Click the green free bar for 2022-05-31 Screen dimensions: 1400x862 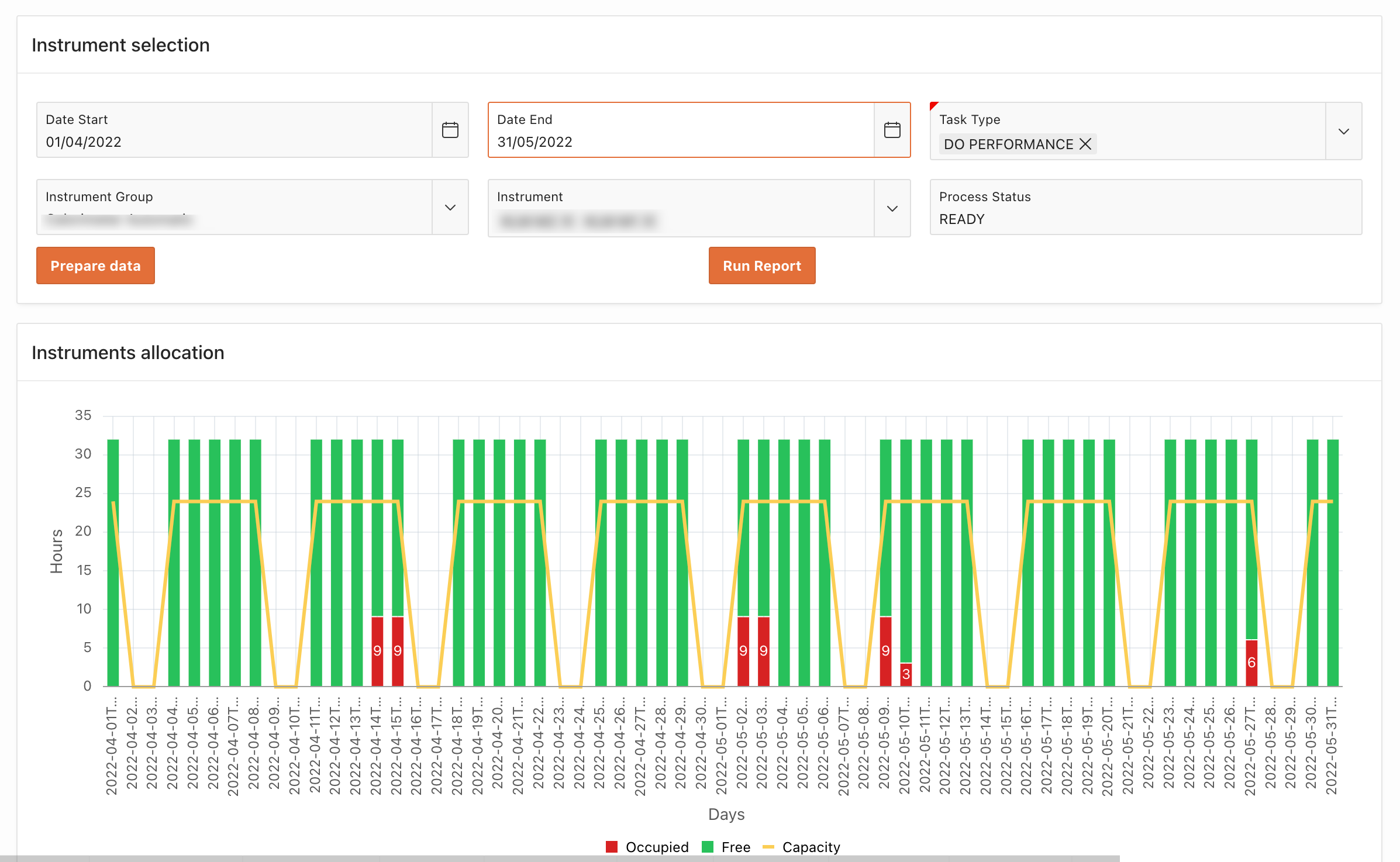click(1333, 563)
